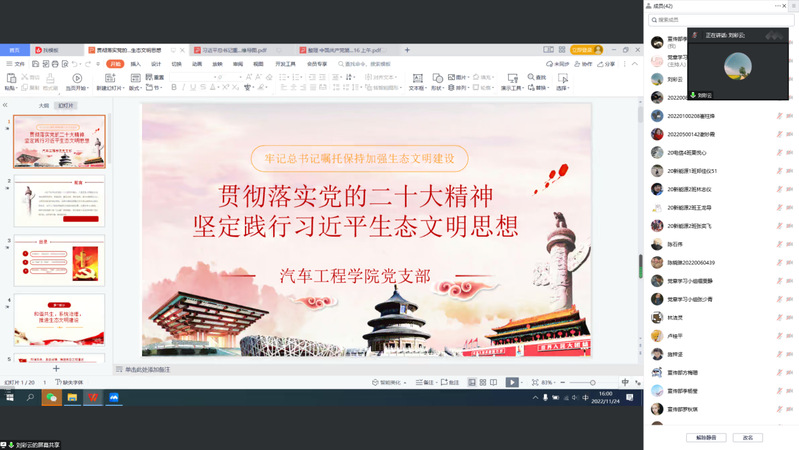Click the 新建幻灯片 icon
Screen dimensions: 799x450
pos(109,78)
